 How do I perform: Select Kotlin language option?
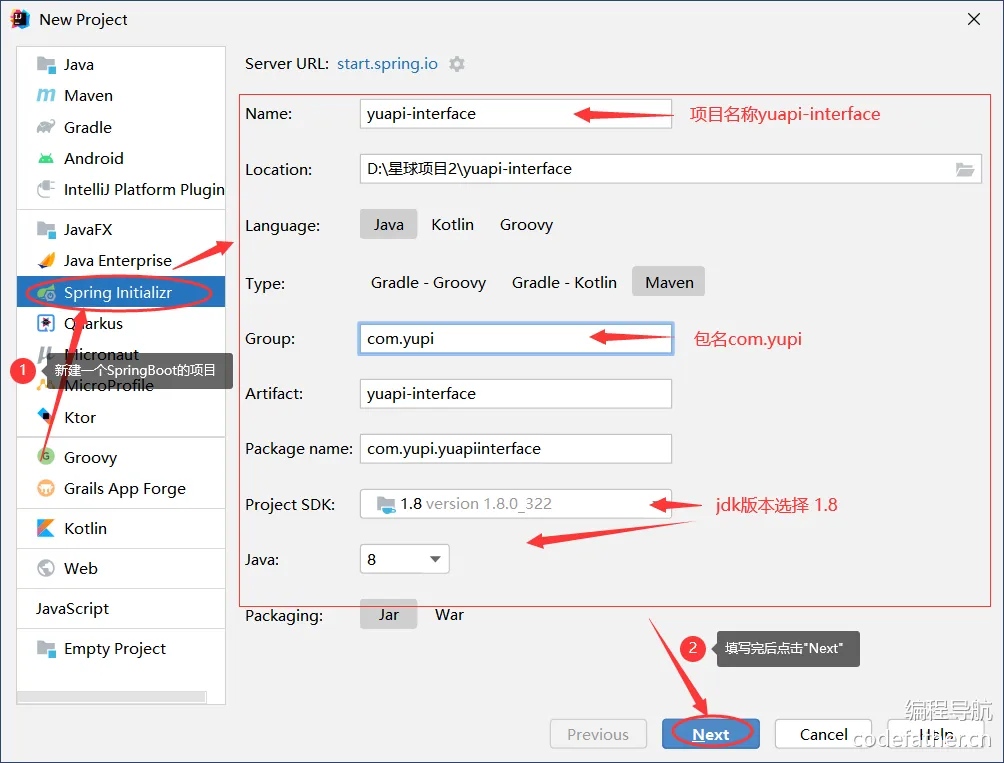[453, 225]
